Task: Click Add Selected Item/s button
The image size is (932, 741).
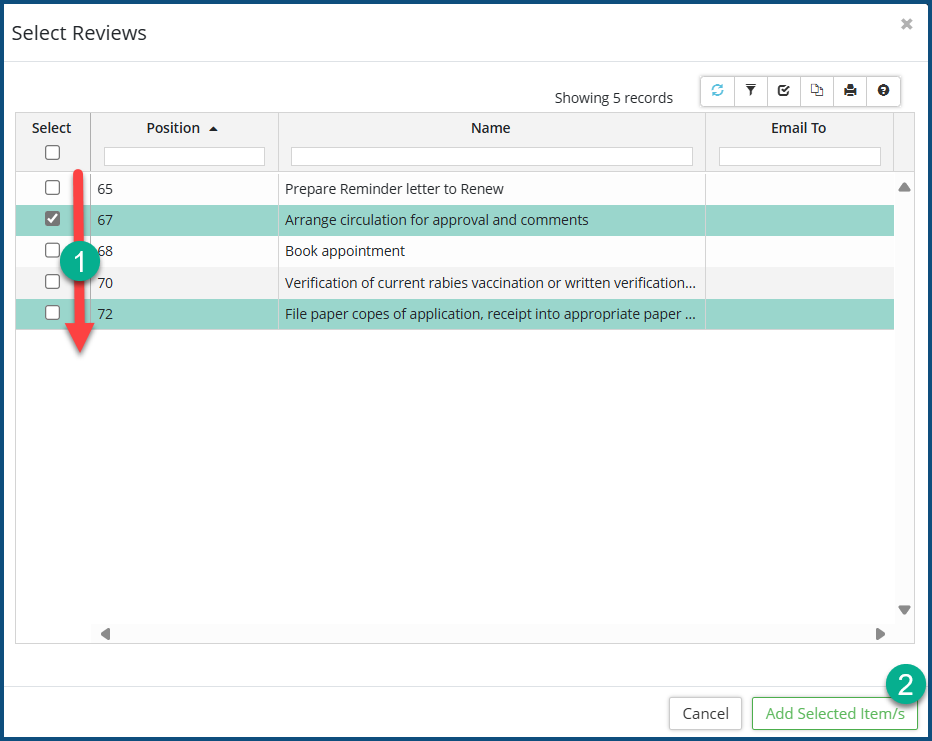Action: pyautogui.click(x=834, y=713)
